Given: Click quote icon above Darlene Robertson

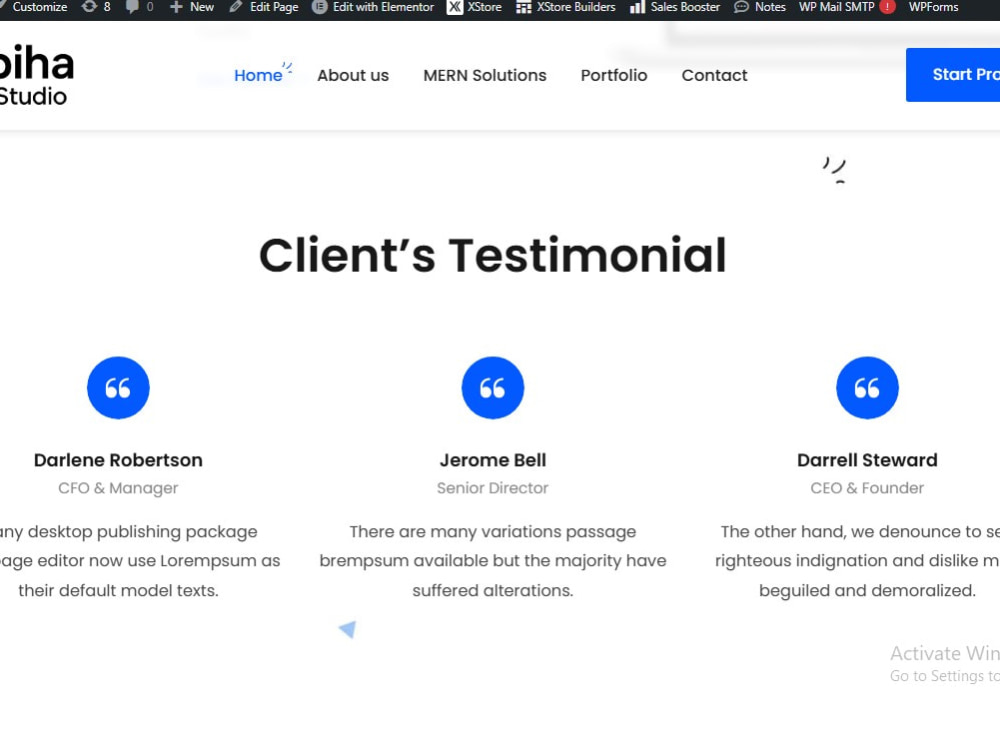Looking at the screenshot, I should pos(118,388).
